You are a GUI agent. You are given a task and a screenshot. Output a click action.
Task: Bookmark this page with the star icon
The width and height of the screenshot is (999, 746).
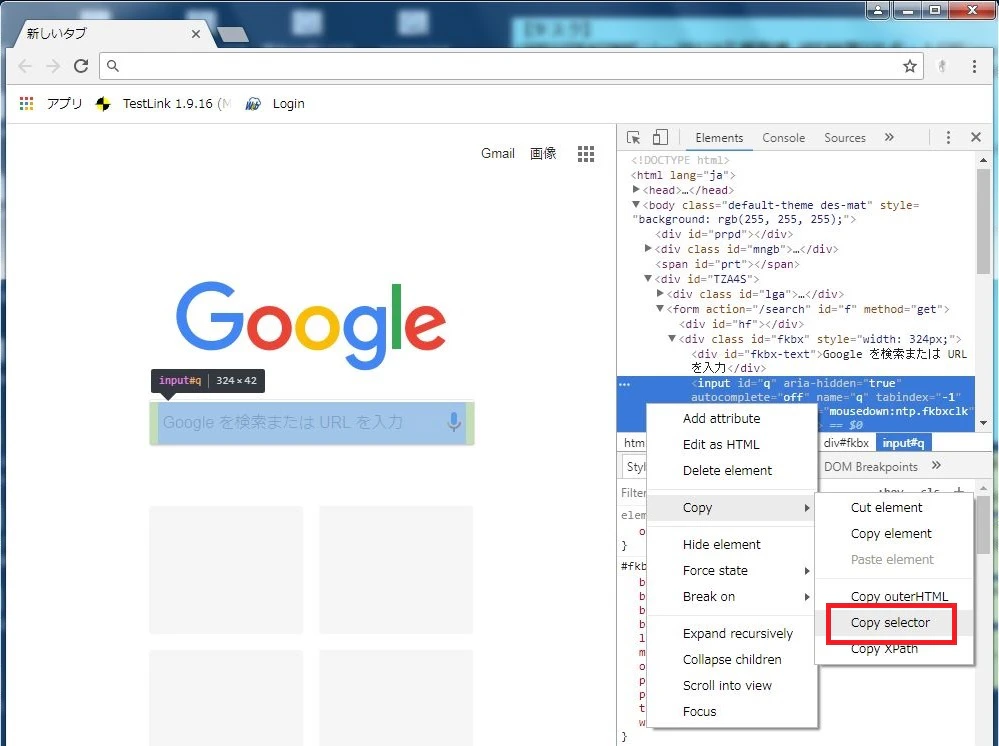[x=910, y=66]
